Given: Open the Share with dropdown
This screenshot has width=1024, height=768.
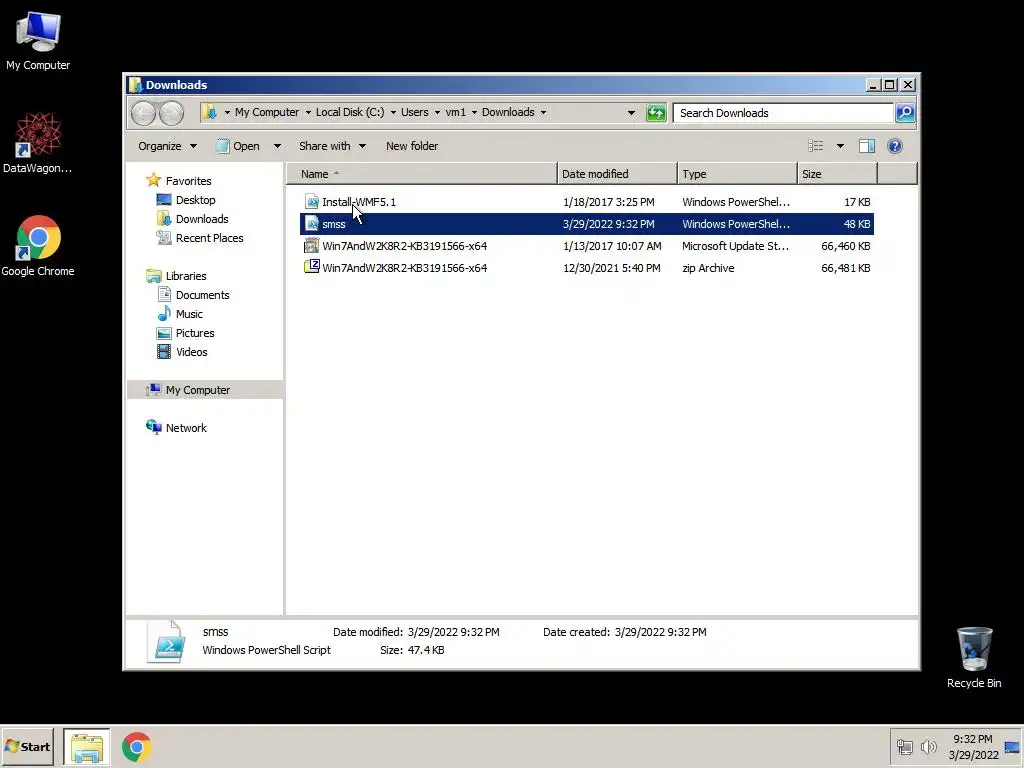Looking at the screenshot, I should [332, 146].
